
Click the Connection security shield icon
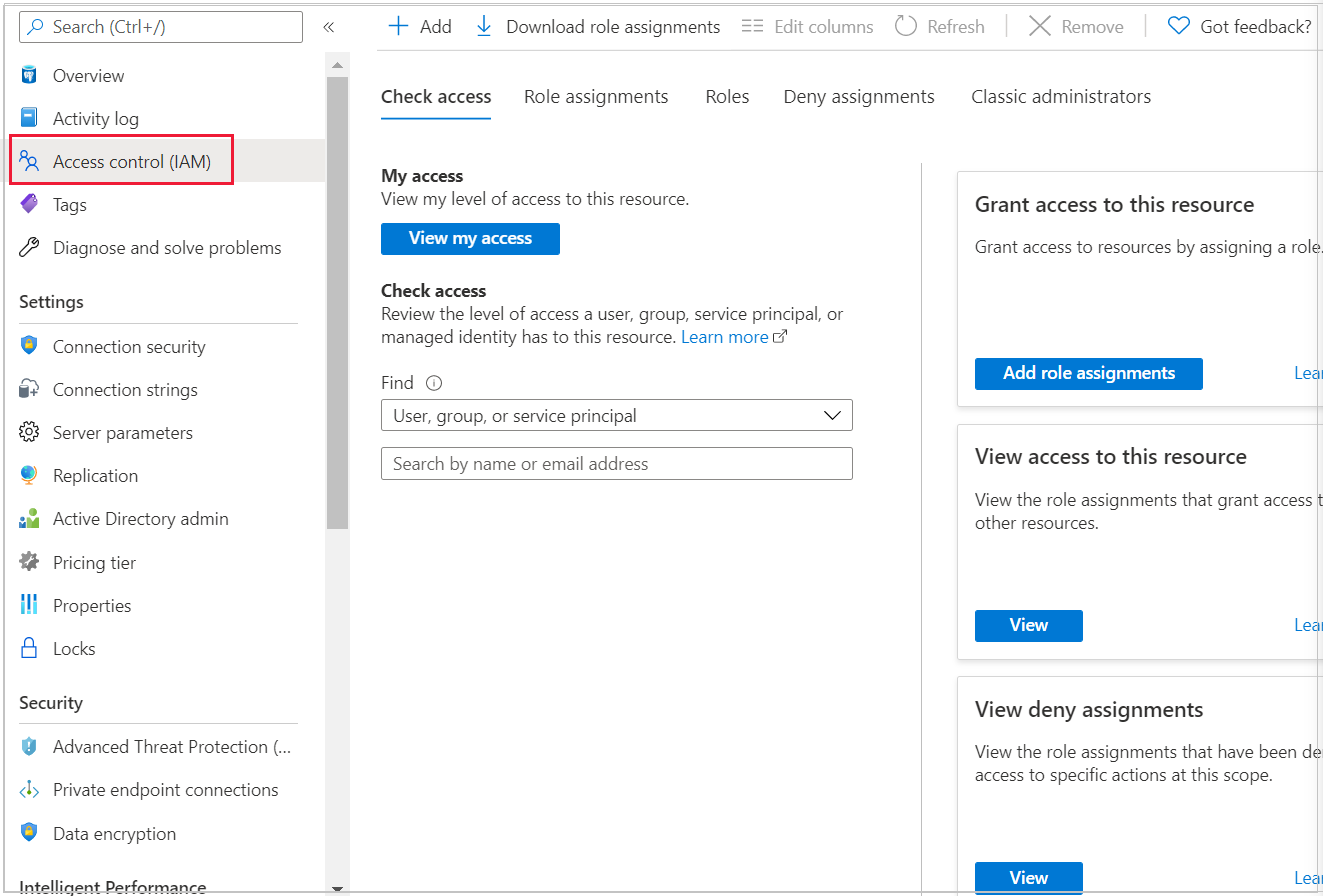point(29,347)
